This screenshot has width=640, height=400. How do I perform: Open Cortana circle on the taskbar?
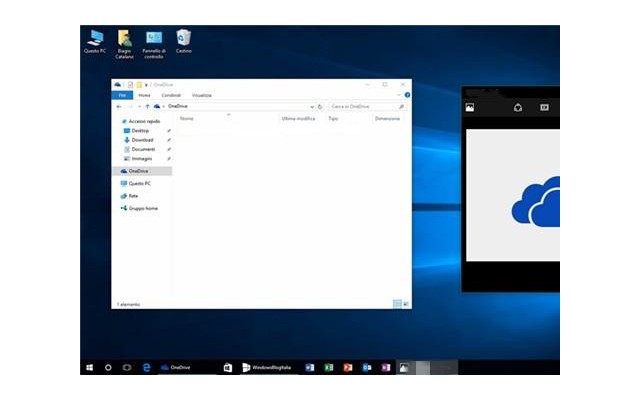click(x=108, y=368)
